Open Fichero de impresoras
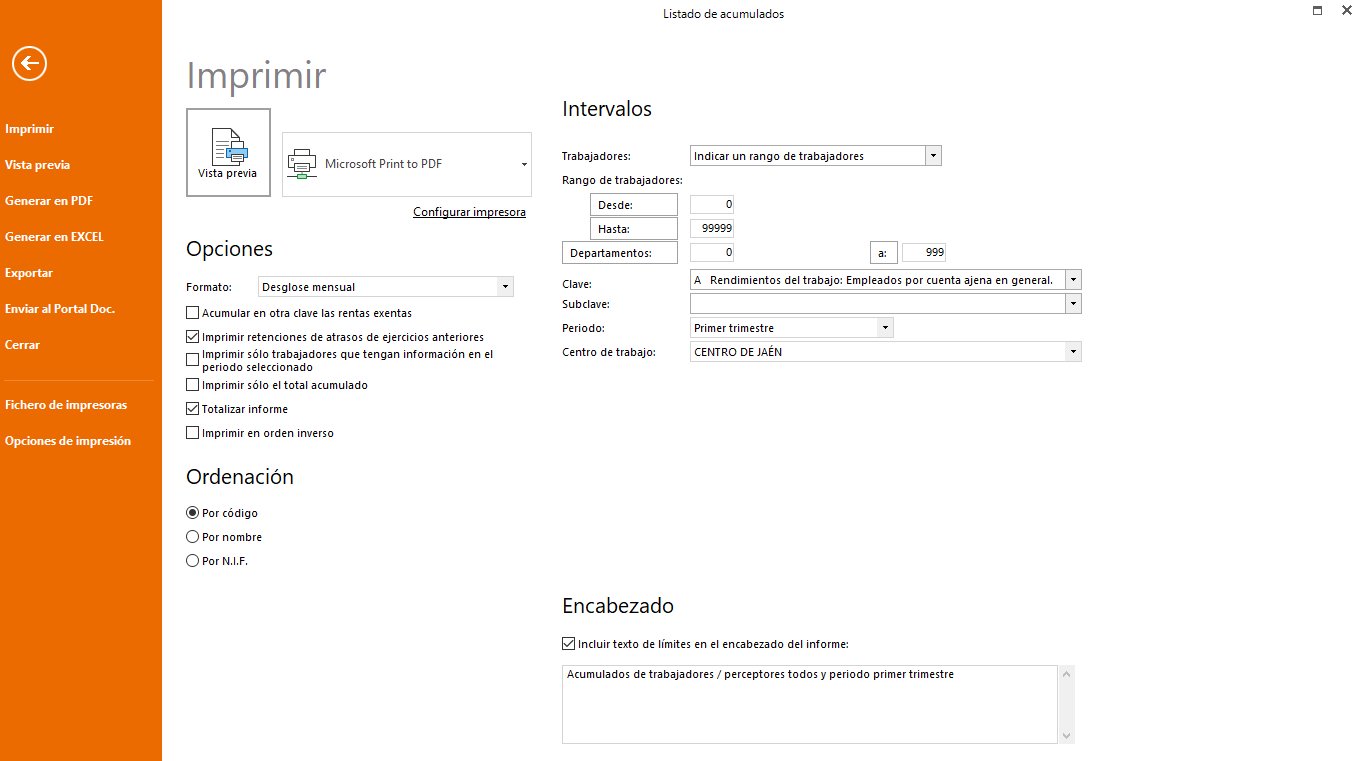This screenshot has height=761, width=1361. coord(66,405)
